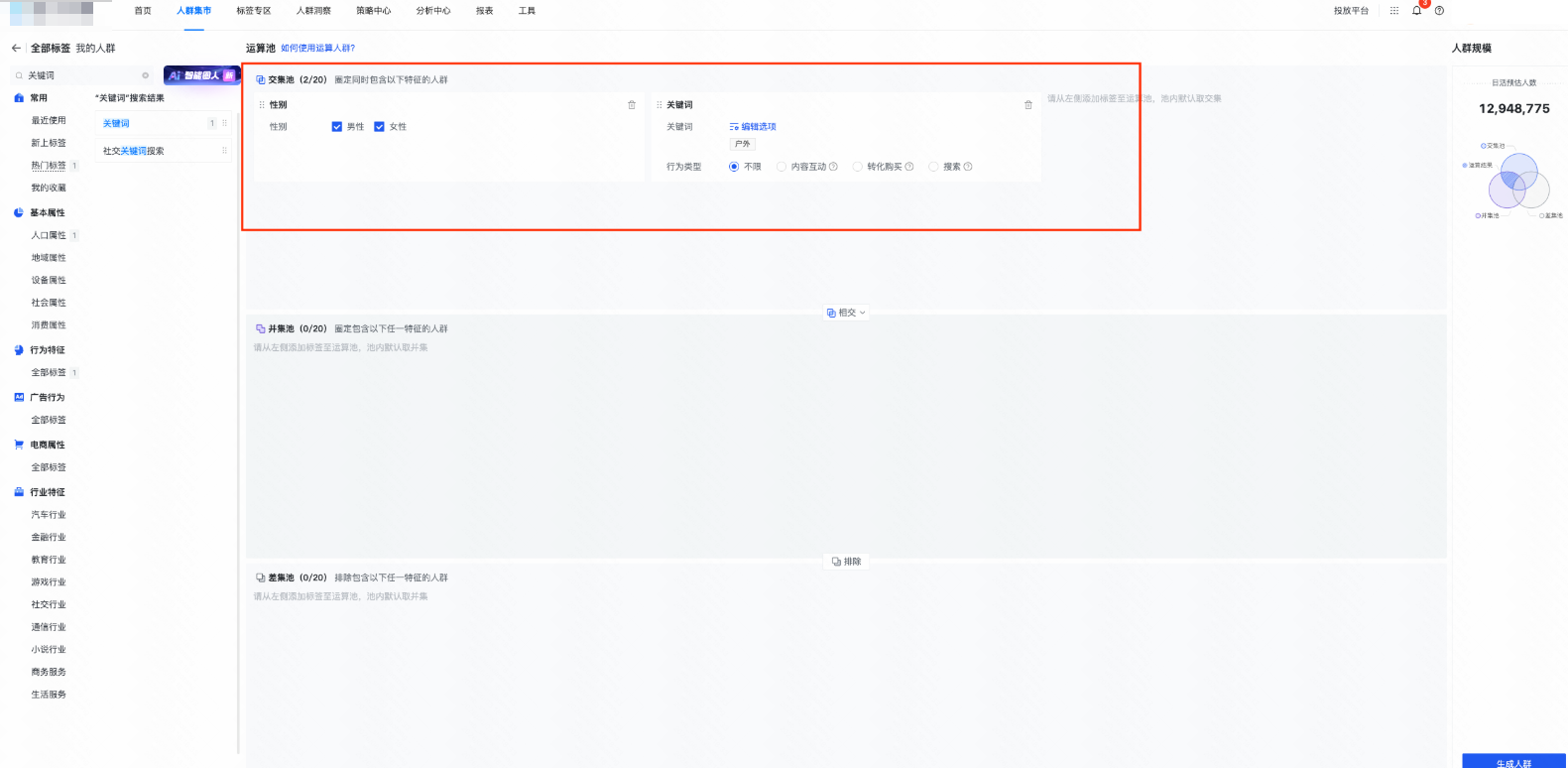Click the 关键词 search input field
1568x768 pixels.
(x=83, y=75)
